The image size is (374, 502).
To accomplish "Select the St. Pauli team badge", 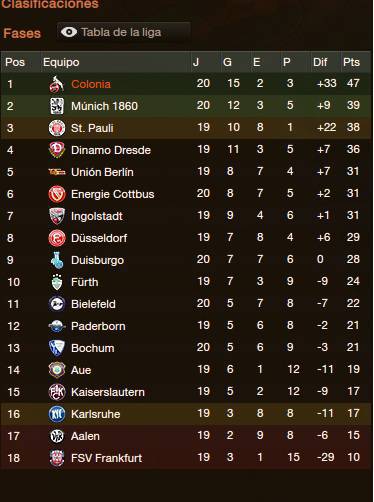I will point(57,128).
